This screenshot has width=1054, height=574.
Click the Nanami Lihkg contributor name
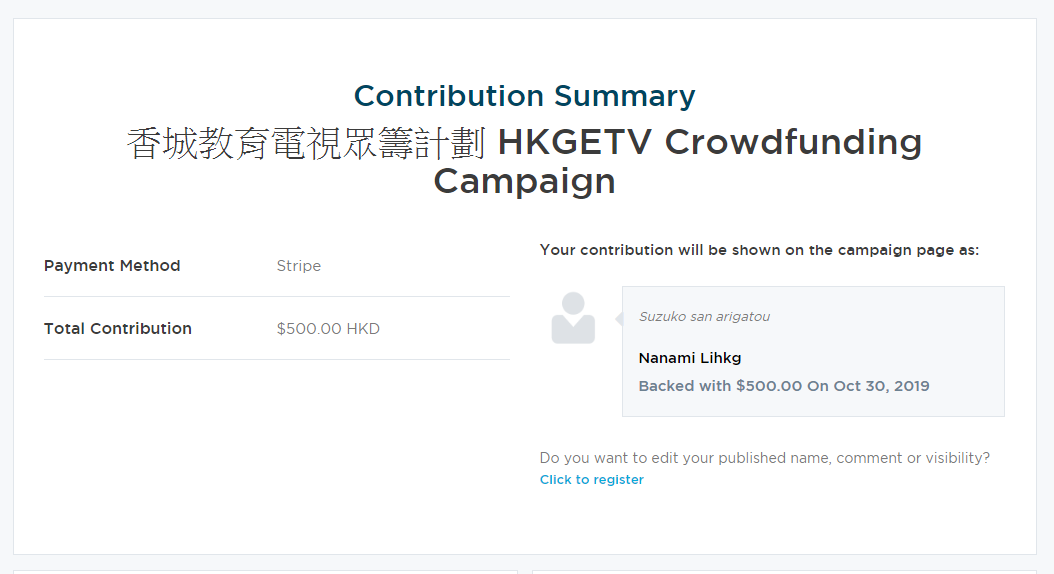tap(690, 358)
